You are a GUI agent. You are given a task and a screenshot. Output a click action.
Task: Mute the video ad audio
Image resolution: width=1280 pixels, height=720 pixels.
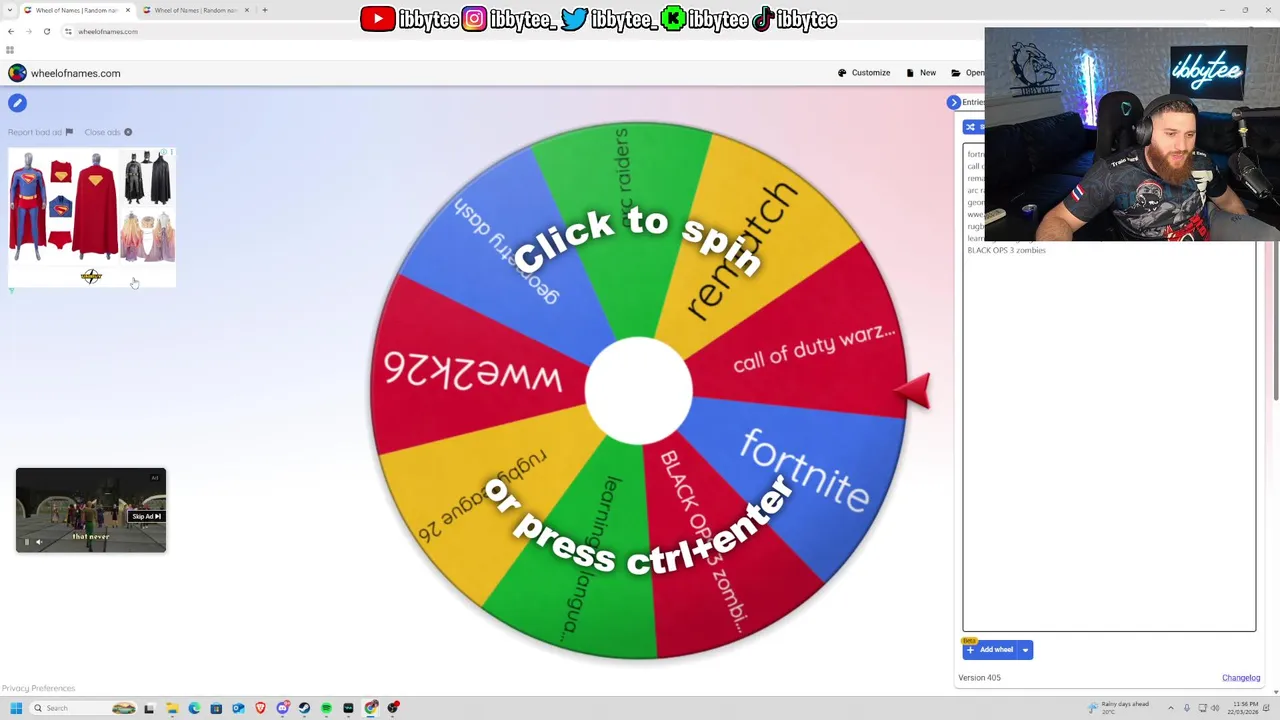39,542
